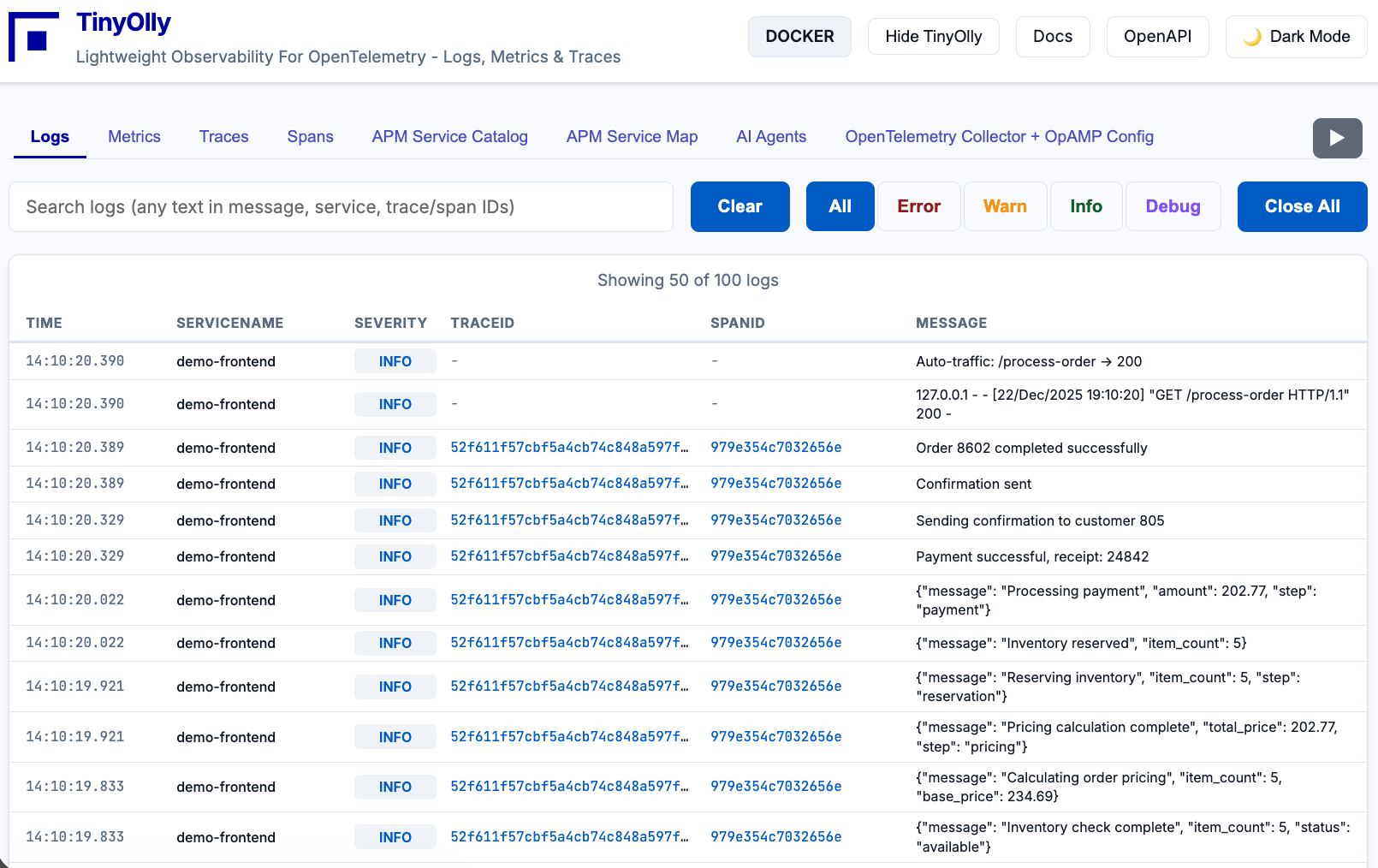Viewport: 1378px width, 868px height.
Task: Filter logs by Error severity
Action: click(918, 207)
